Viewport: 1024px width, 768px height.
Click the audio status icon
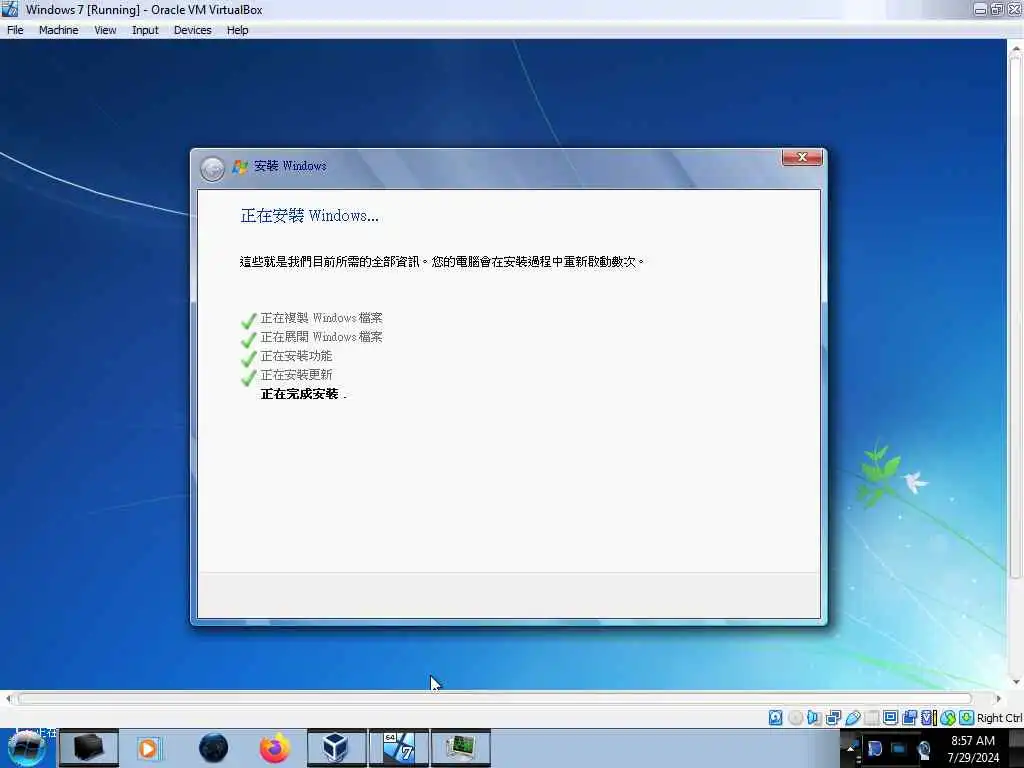click(813, 718)
